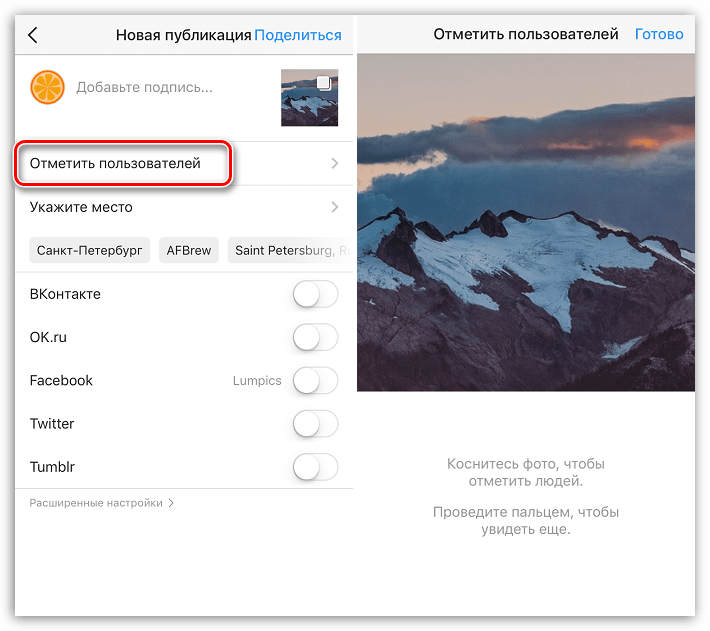Click the Проведите пальцем hint text
Viewport: 710px width, 631px height.
[526, 521]
